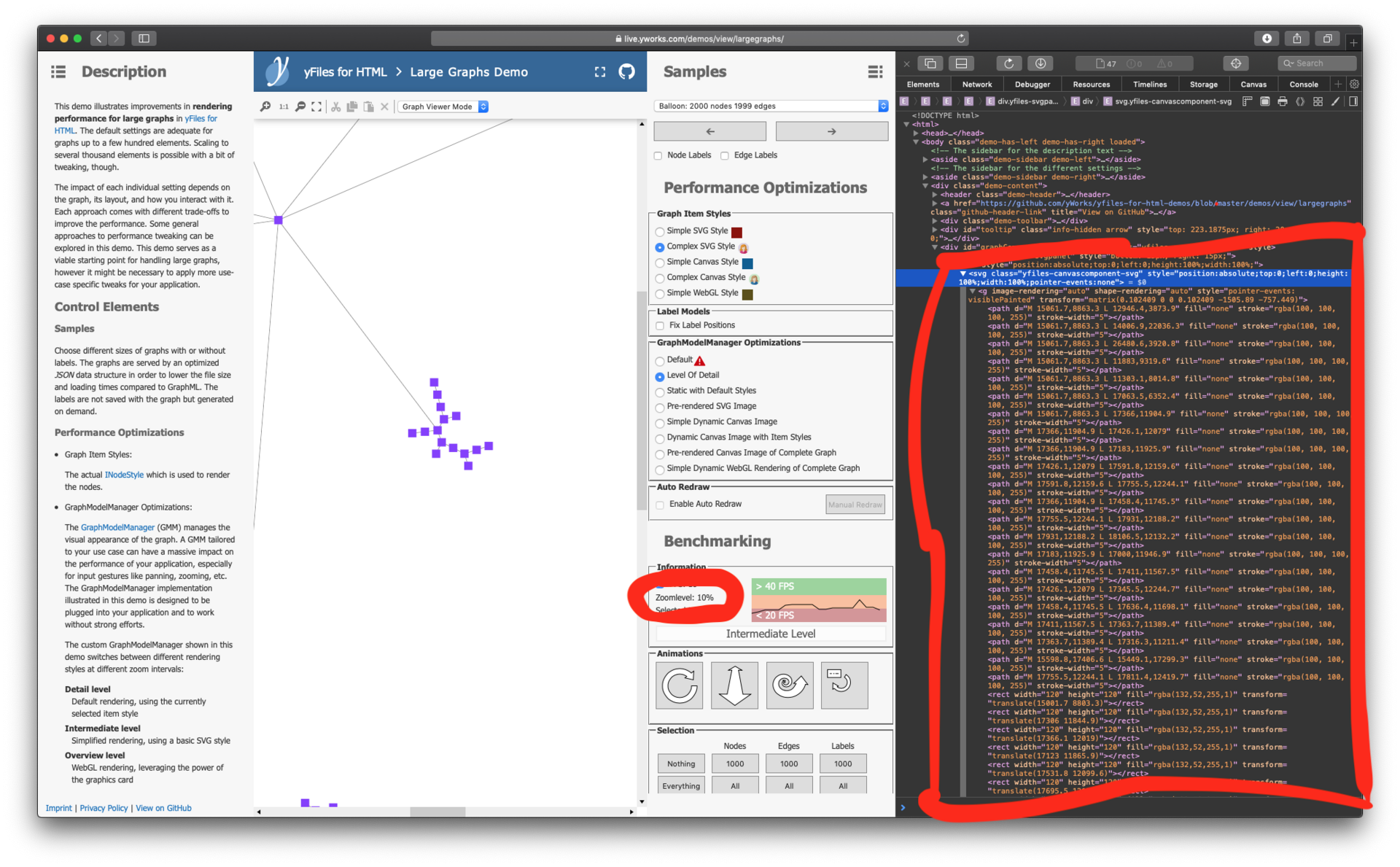Viewport: 1400px width, 867px height.
Task: Click the hamburger menu icon in Description panel
Action: click(x=56, y=71)
